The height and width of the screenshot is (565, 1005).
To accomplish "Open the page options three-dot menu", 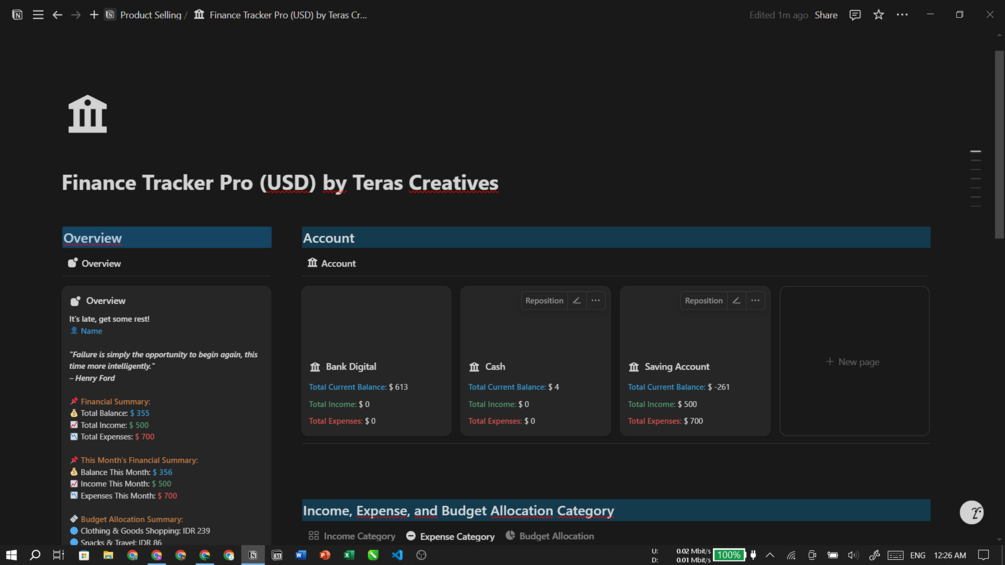I will 902,15.
